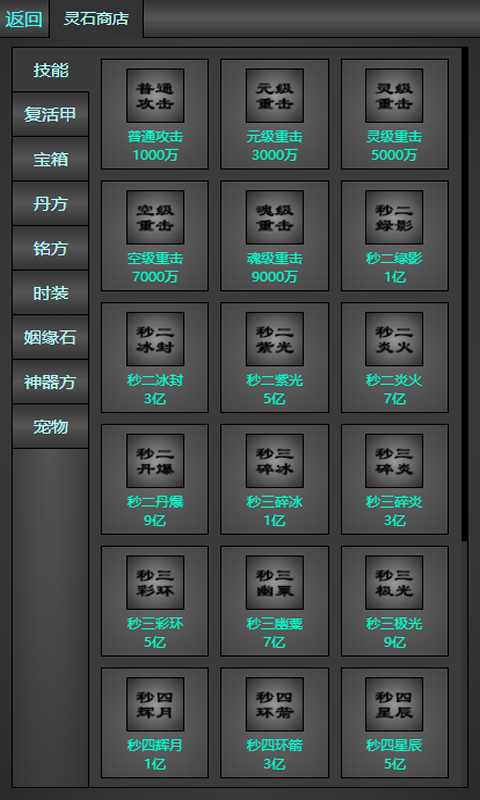
Task: Pick the 秒四环箭 skill icon
Action: tap(274, 705)
